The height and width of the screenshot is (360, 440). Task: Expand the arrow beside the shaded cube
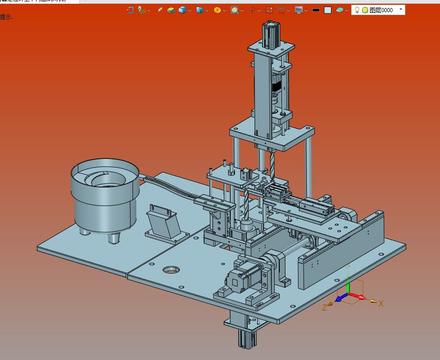(189, 11)
